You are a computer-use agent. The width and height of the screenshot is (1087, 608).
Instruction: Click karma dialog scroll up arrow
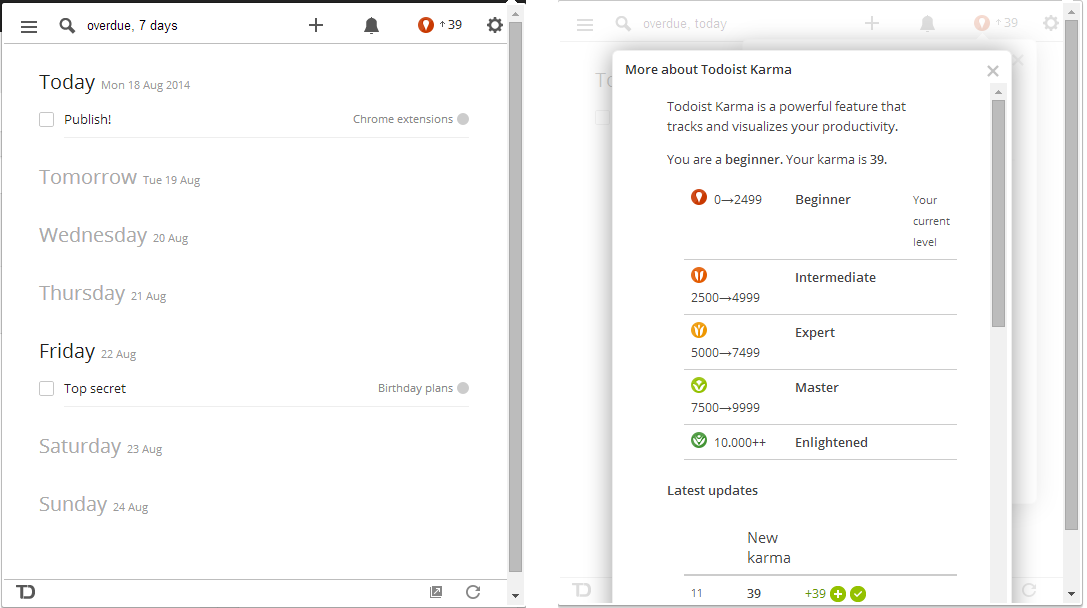click(x=998, y=92)
